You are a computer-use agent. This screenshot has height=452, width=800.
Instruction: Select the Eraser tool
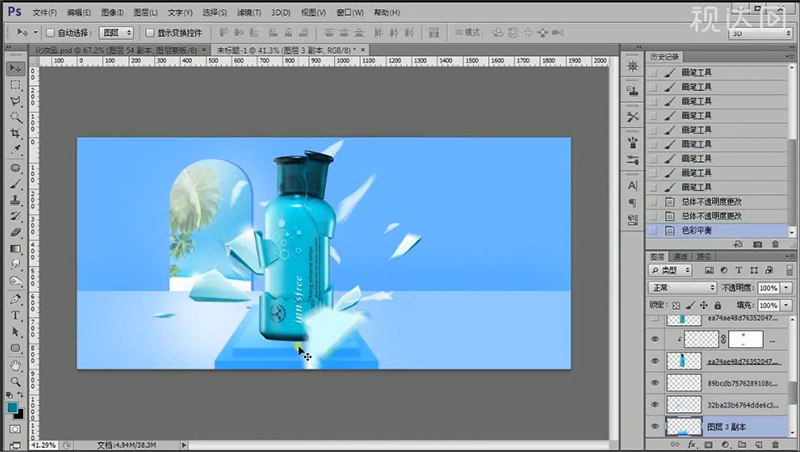click(x=15, y=233)
